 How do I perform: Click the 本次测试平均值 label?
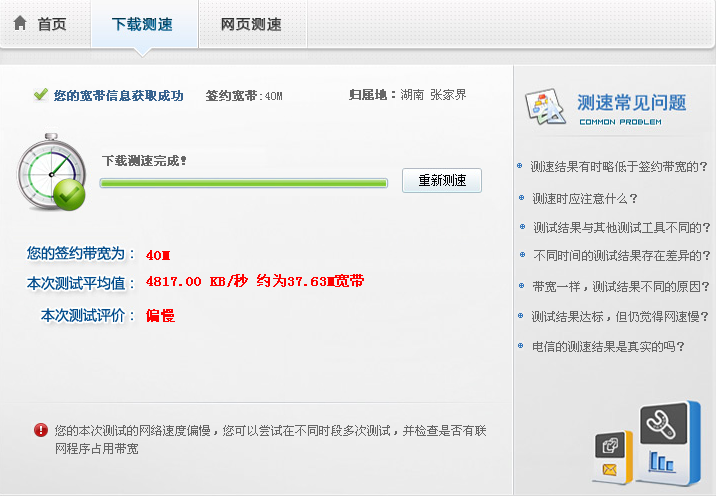pos(80,284)
